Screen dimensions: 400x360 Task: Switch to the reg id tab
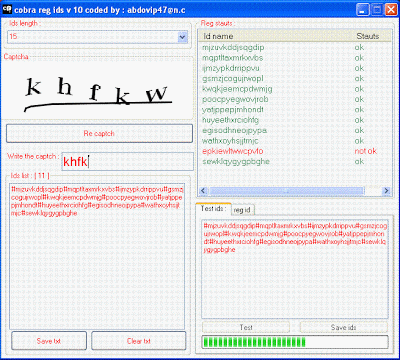[242, 210]
